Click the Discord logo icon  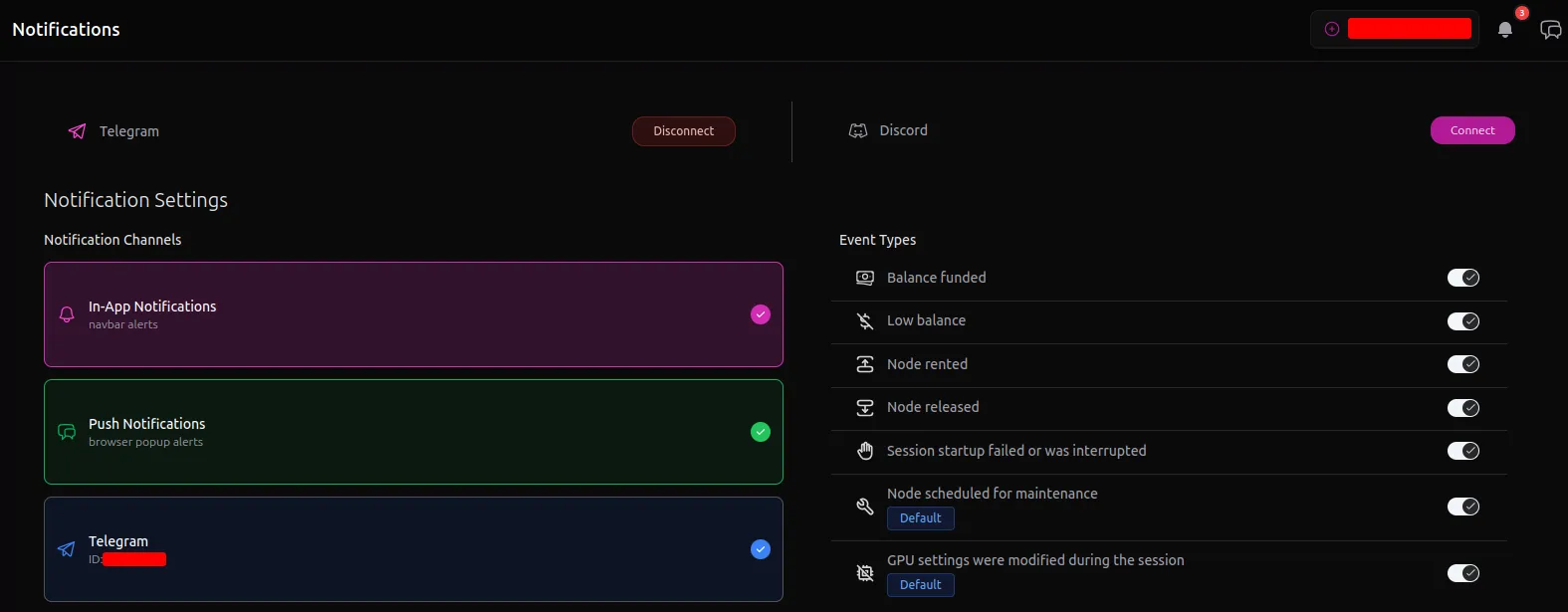click(857, 130)
